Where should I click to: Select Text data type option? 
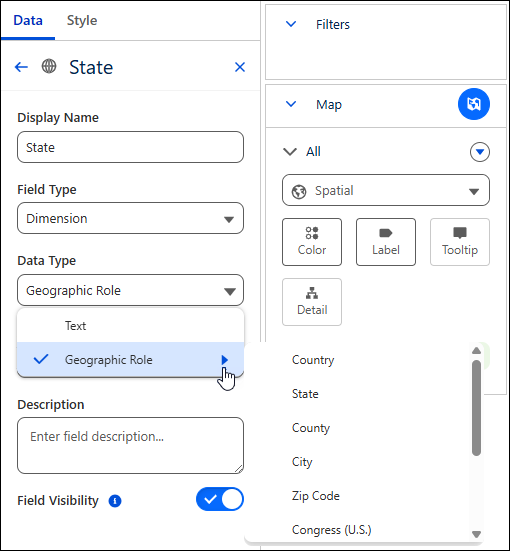point(130,326)
